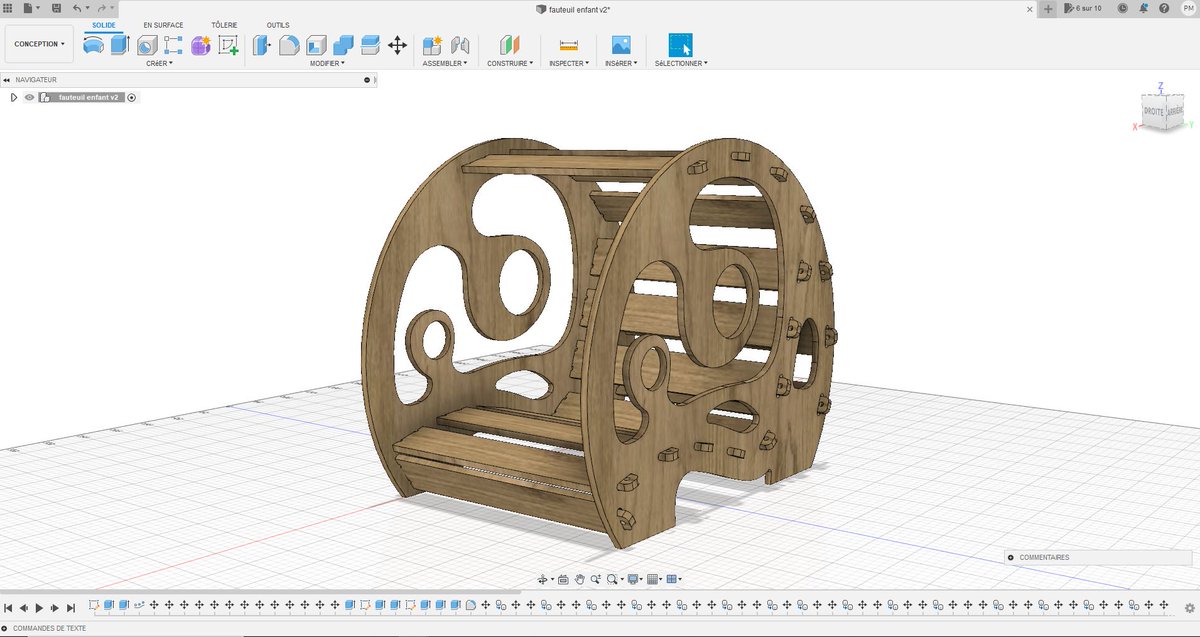Undo the last action
Screen dimensions: 1200x637
78,8
